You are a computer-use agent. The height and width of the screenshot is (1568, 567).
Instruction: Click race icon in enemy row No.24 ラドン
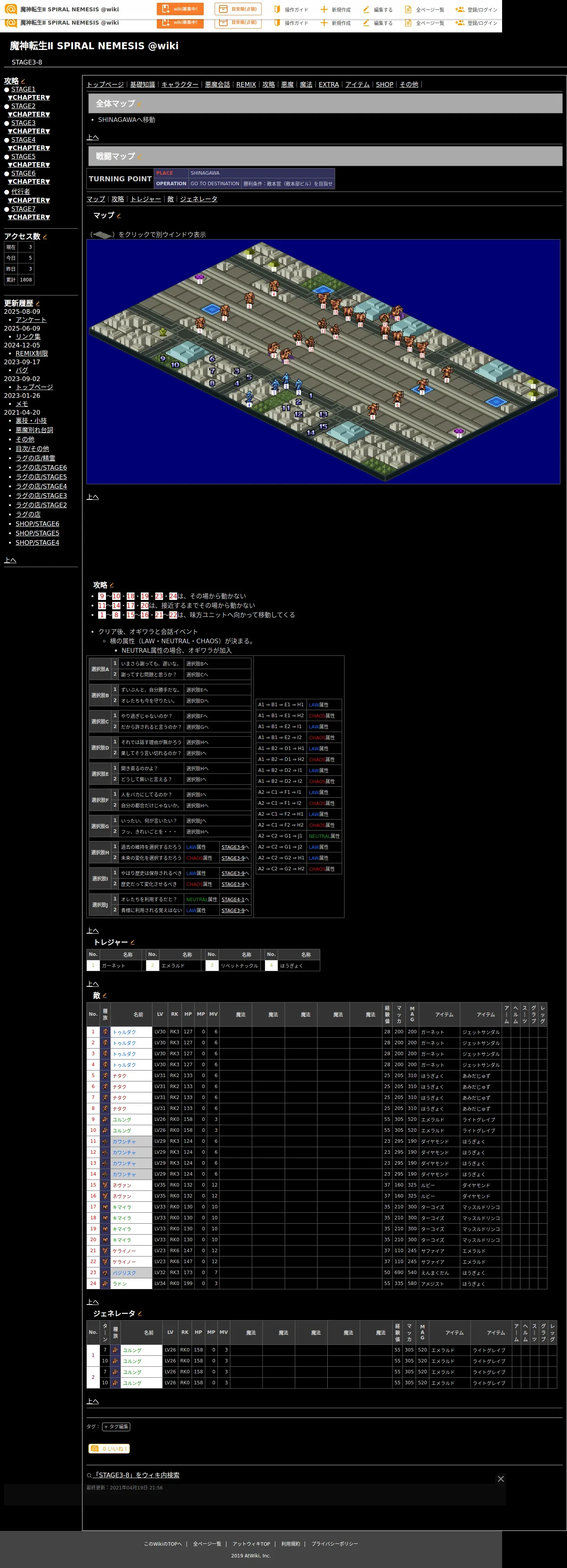[105, 1284]
